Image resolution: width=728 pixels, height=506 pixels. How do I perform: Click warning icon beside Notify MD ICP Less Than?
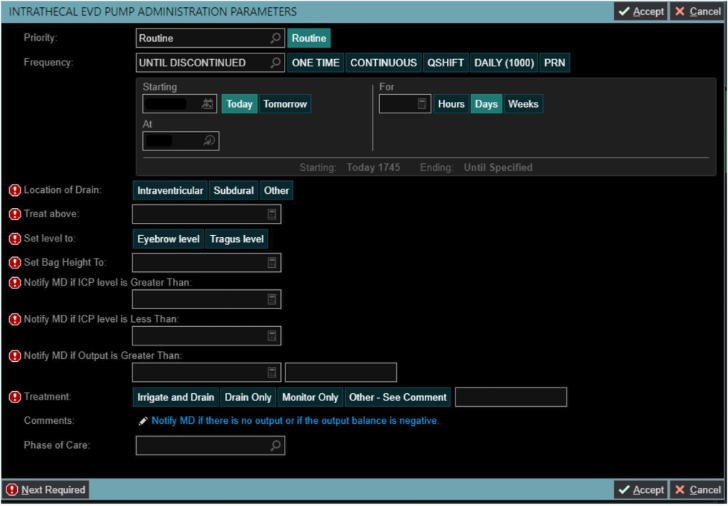coord(15,319)
